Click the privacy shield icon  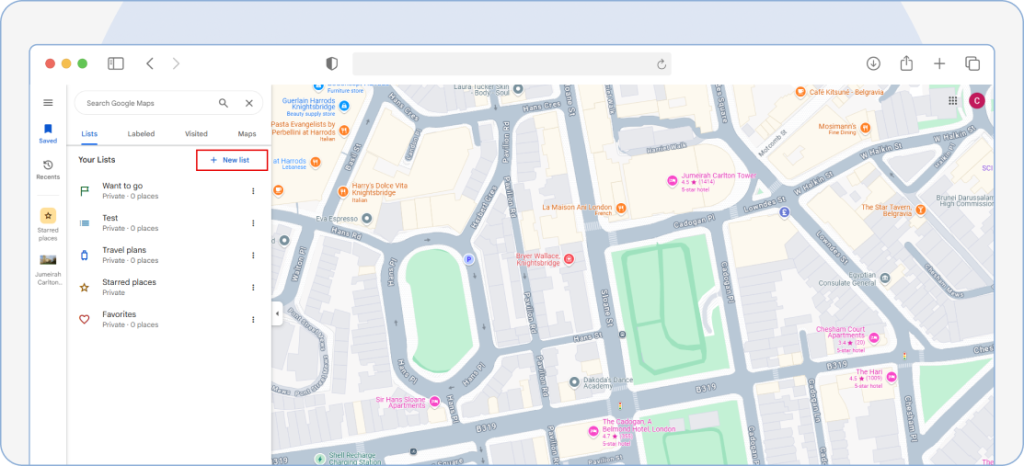coord(332,63)
